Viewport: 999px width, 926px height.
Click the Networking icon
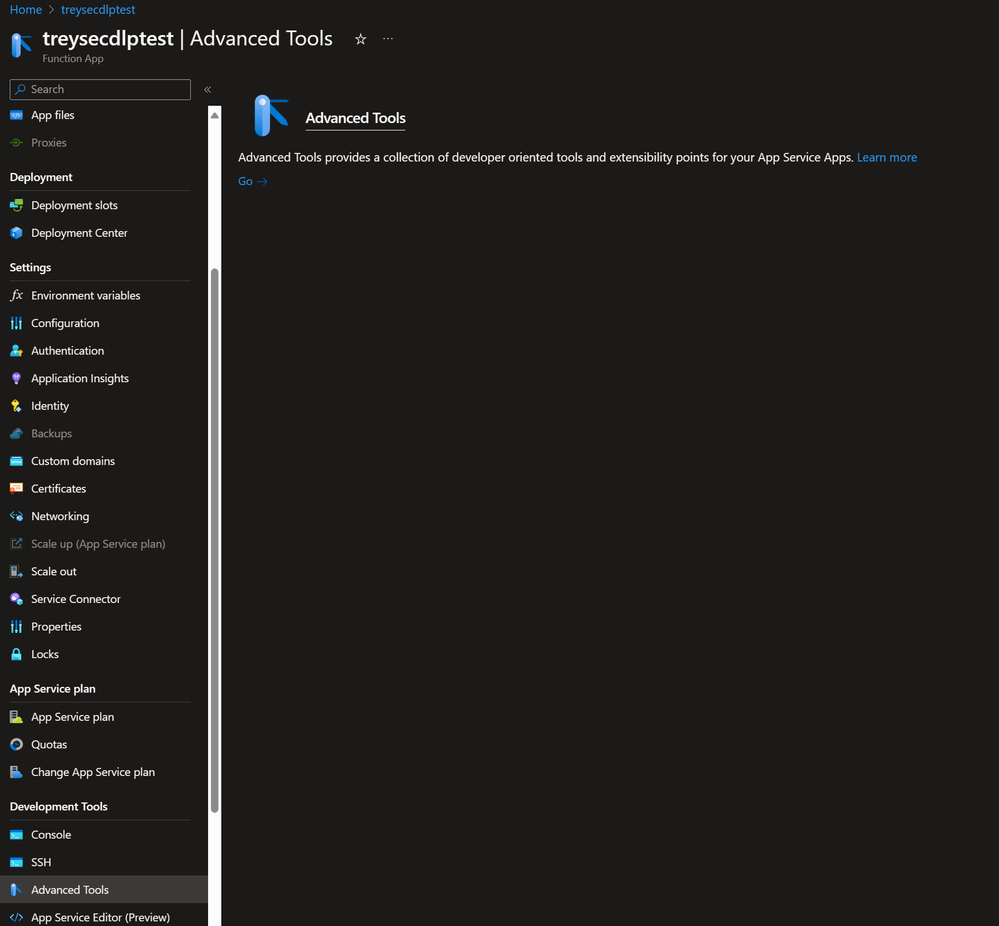pos(17,516)
